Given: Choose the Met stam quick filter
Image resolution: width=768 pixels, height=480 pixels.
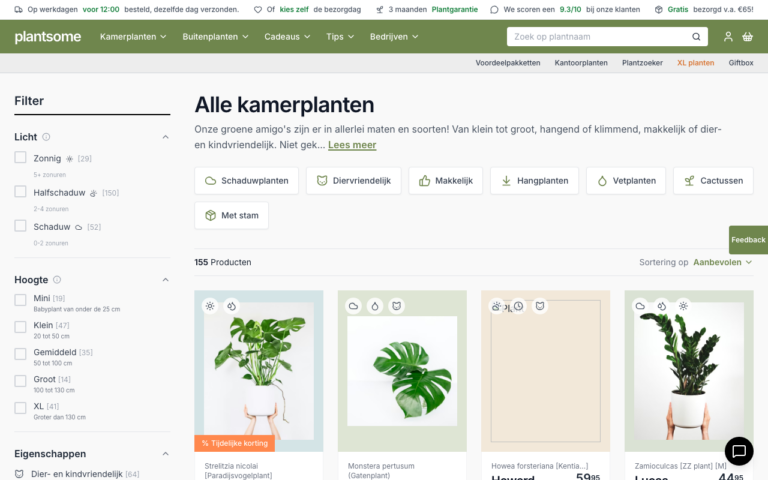Looking at the screenshot, I should [231, 216].
